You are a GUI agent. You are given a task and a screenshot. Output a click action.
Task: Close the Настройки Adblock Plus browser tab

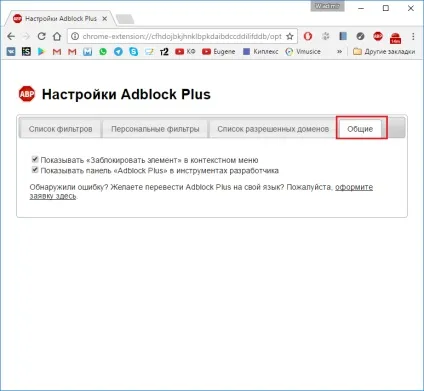(105, 19)
